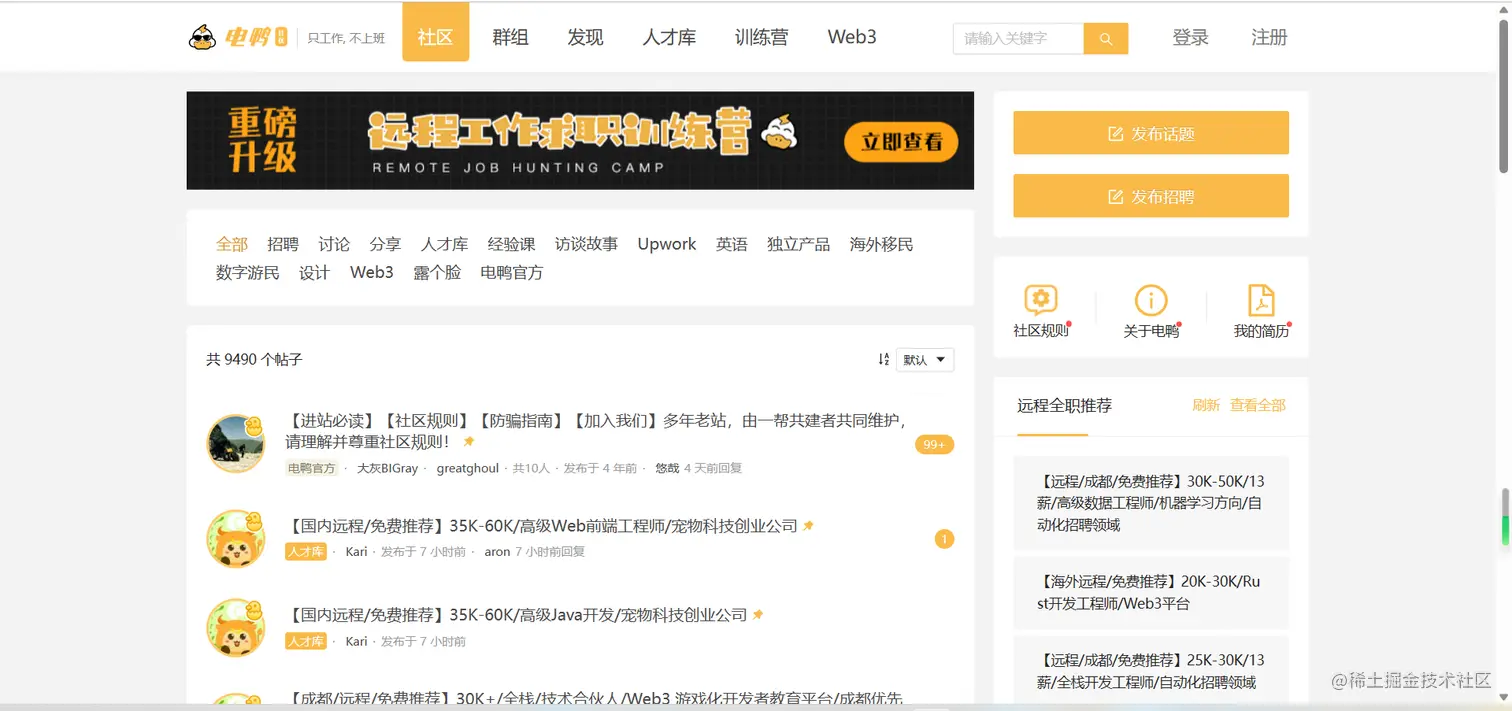Screen dimensions: 1512x711
Task: Select the 经验课 category filter
Action: click(x=511, y=244)
